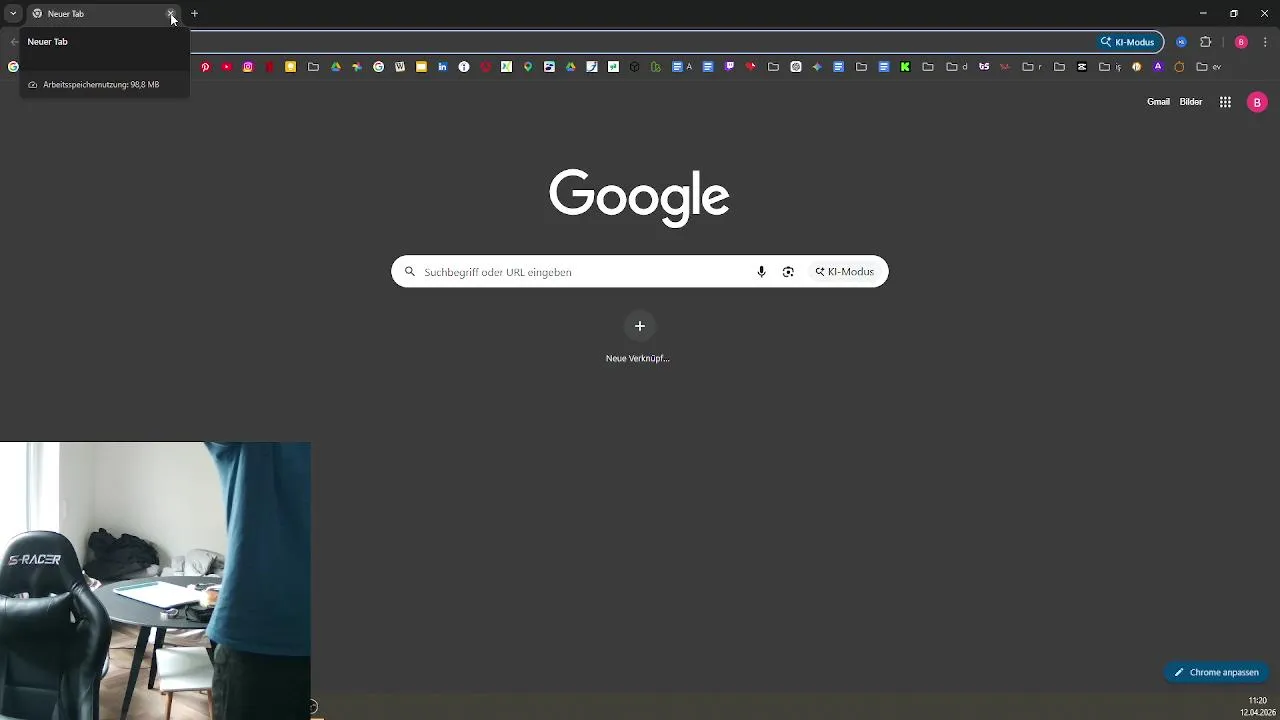Search by image with Google Lens
1280x720 pixels.
coord(788,272)
